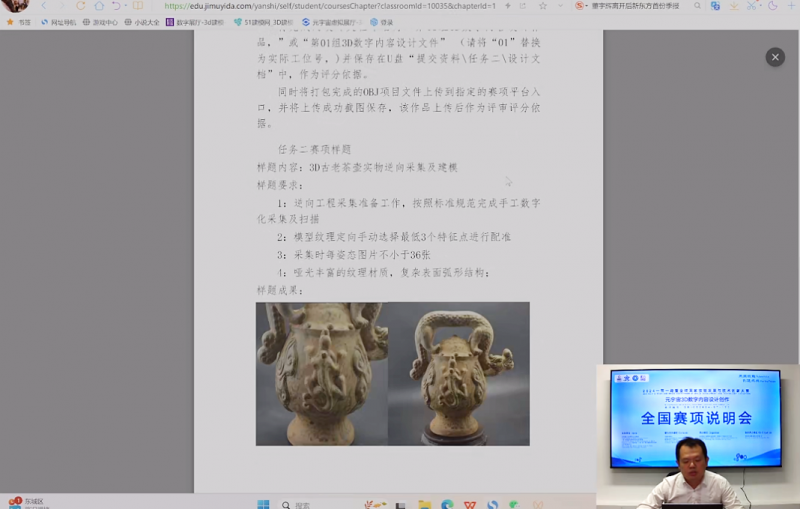Image resolution: width=800 pixels, height=509 pixels.
Task: Reload the page with the refresh icon
Action: point(80,6)
